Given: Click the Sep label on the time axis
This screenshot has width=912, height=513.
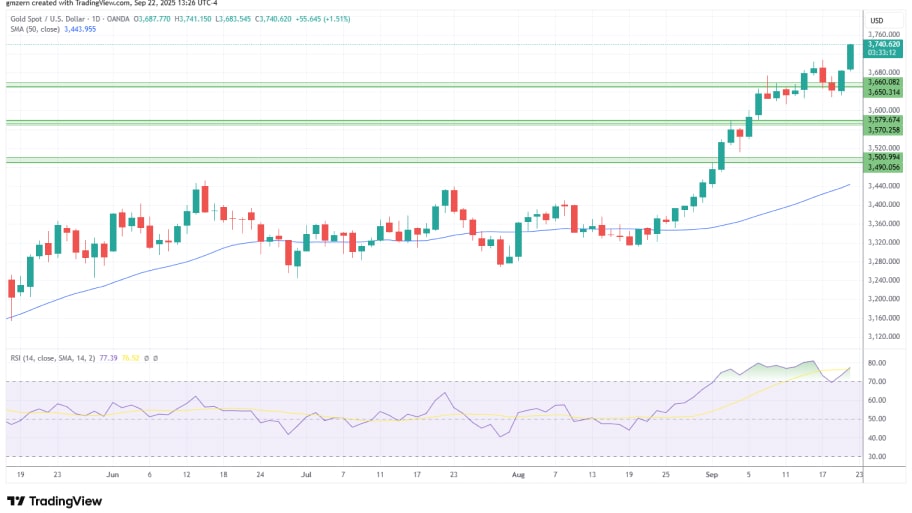Looking at the screenshot, I should [712, 477].
